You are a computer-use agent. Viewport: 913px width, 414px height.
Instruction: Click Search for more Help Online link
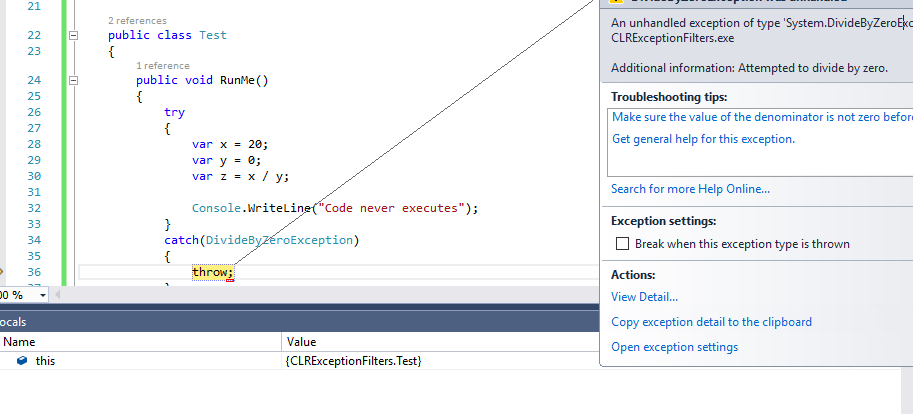pyautogui.click(x=690, y=189)
